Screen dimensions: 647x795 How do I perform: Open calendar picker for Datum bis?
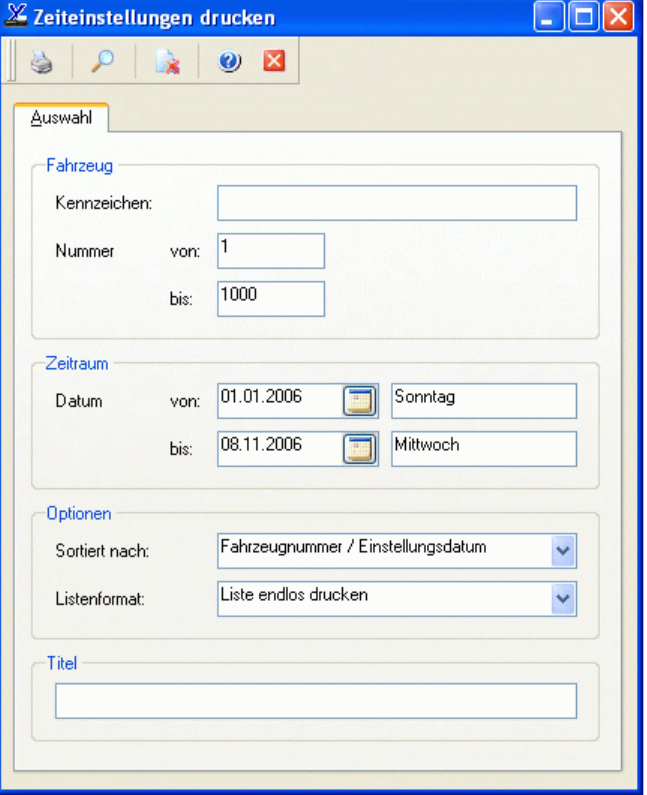click(x=360, y=449)
